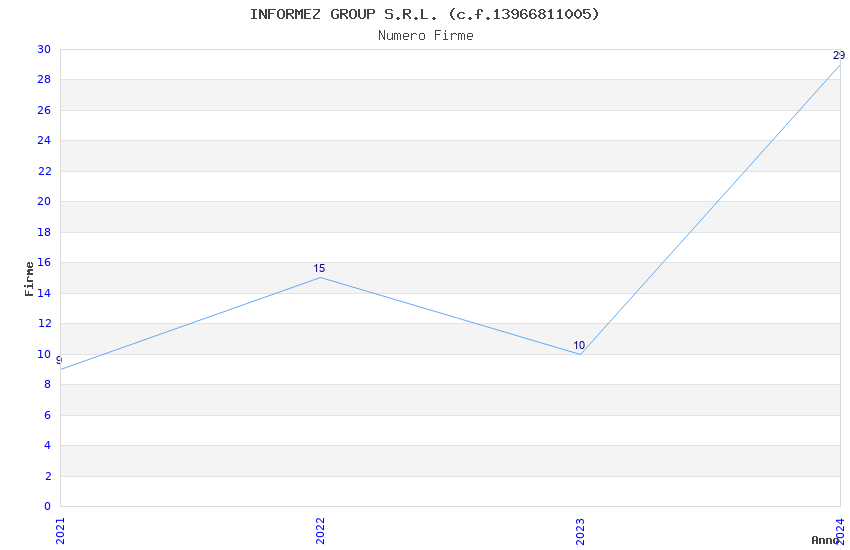Click y-axis tick label 18
Screen dimensions: 850x550
pos(44,232)
